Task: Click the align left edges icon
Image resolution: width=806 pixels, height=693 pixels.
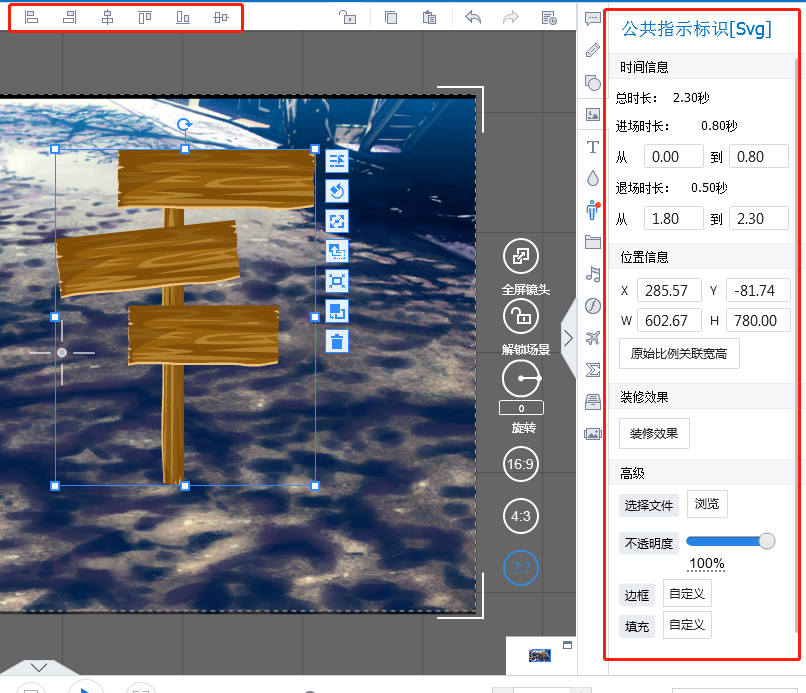Action: [31, 17]
